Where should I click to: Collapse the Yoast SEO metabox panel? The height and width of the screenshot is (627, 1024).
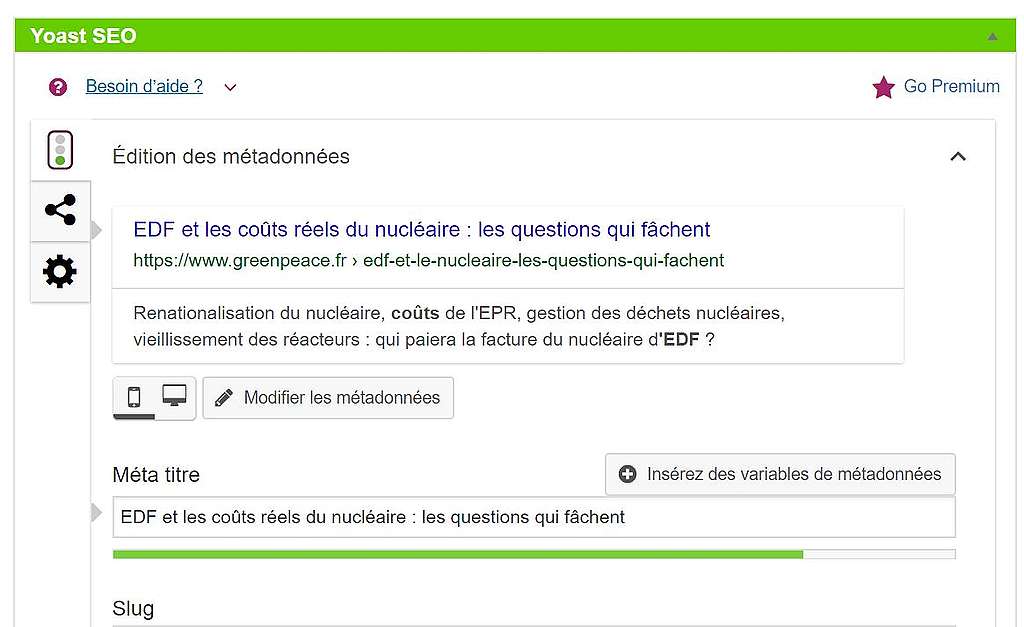(993, 37)
